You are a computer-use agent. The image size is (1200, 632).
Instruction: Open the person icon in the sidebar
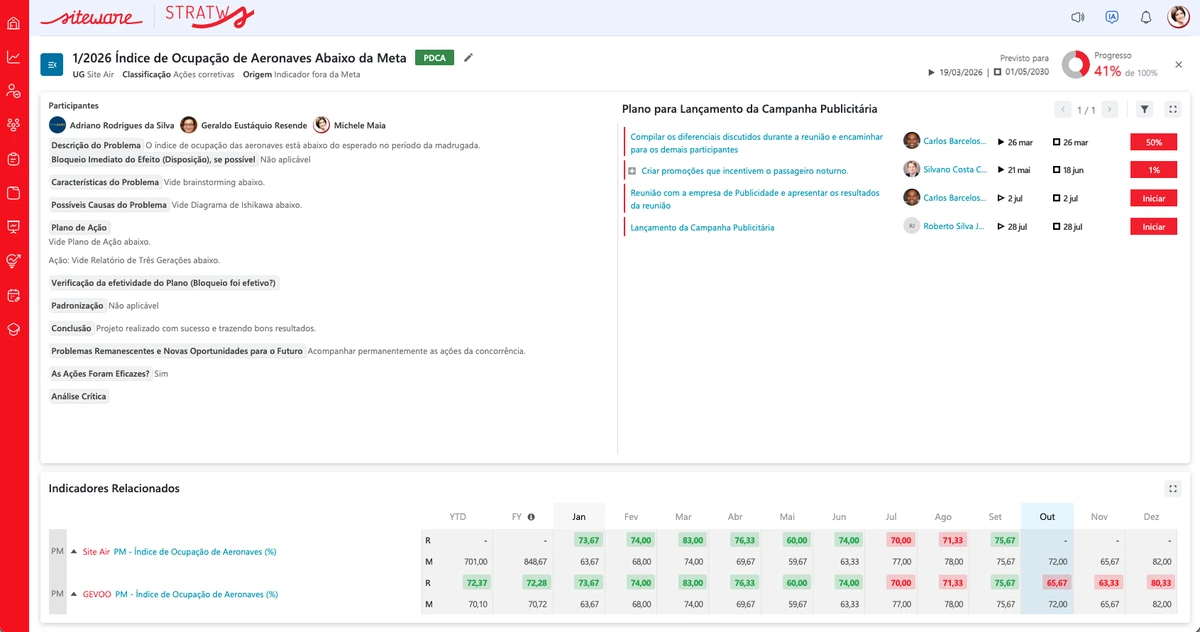[14, 91]
